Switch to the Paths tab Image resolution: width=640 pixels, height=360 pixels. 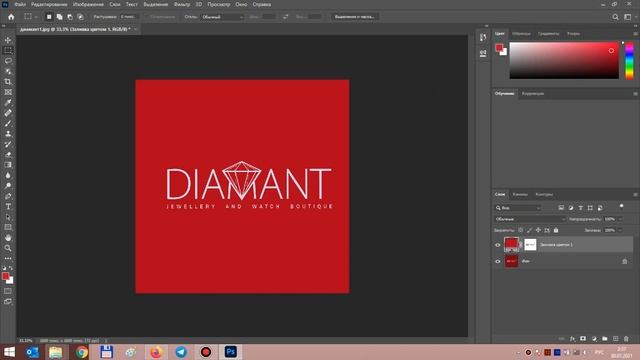point(544,194)
